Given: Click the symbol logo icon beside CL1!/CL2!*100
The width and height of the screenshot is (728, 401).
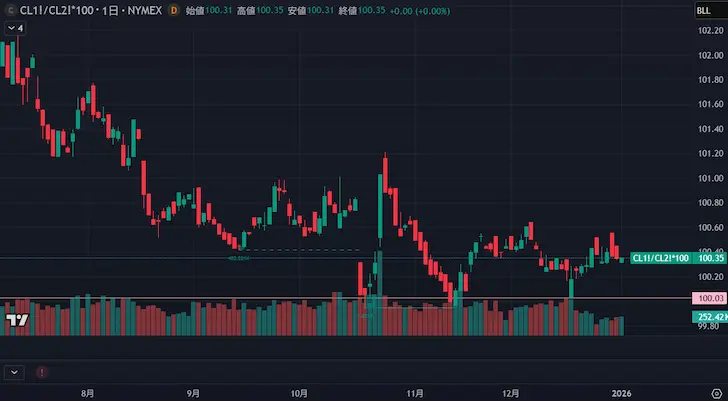Looking at the screenshot, I should click(x=11, y=10).
